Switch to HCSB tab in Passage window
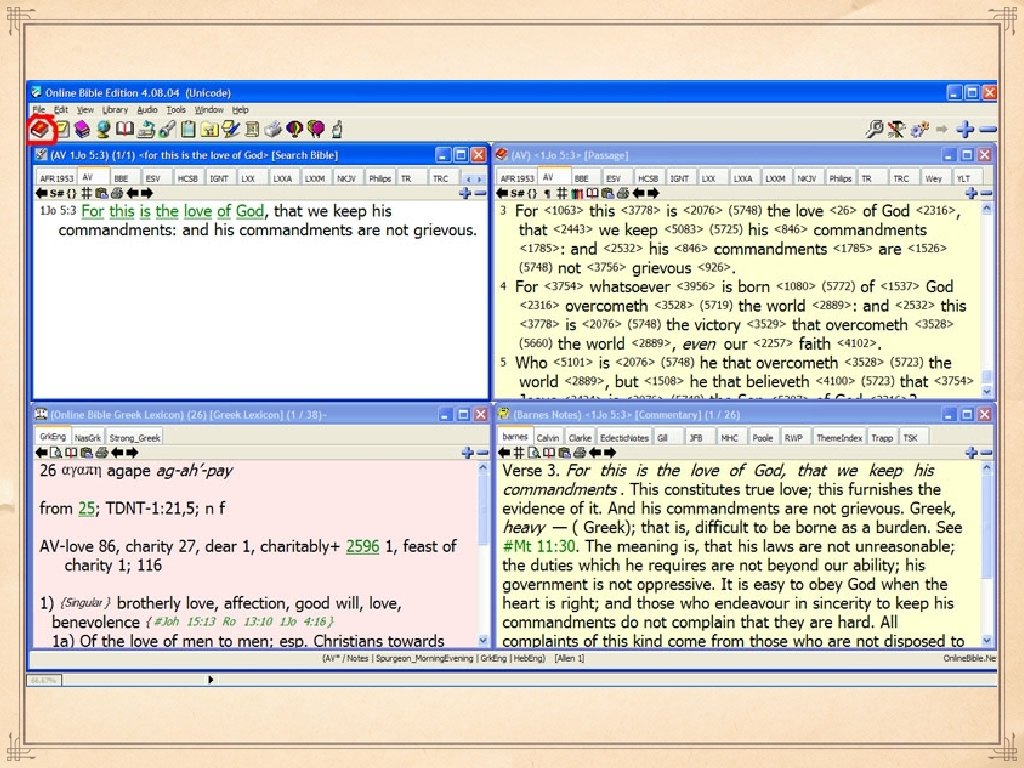 (x=648, y=178)
